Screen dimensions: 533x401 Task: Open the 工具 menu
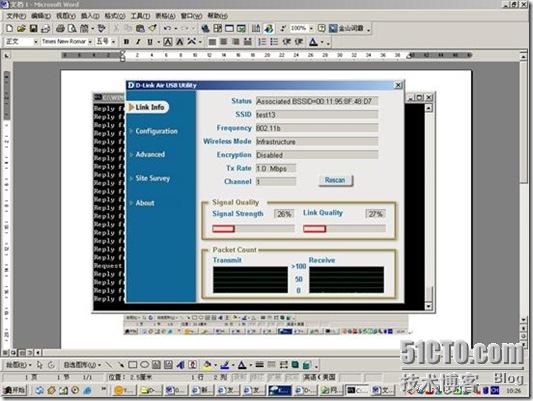[140, 16]
